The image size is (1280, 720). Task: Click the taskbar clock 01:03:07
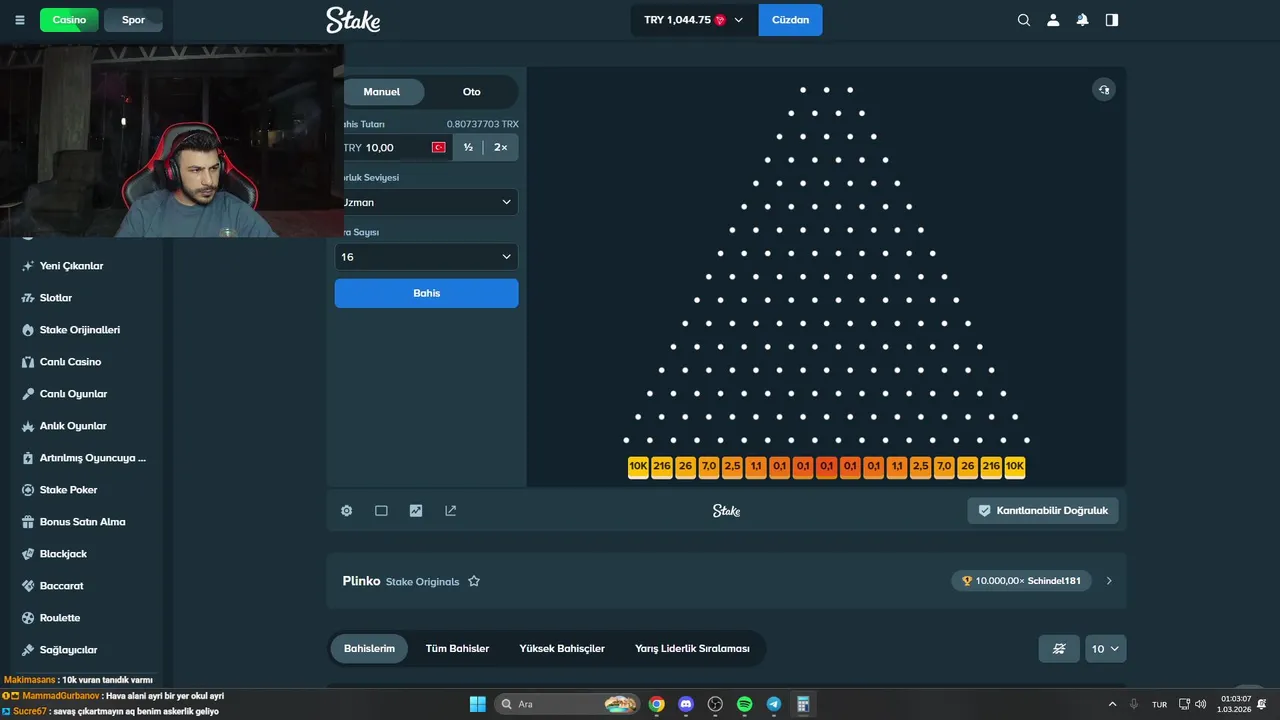1234,704
